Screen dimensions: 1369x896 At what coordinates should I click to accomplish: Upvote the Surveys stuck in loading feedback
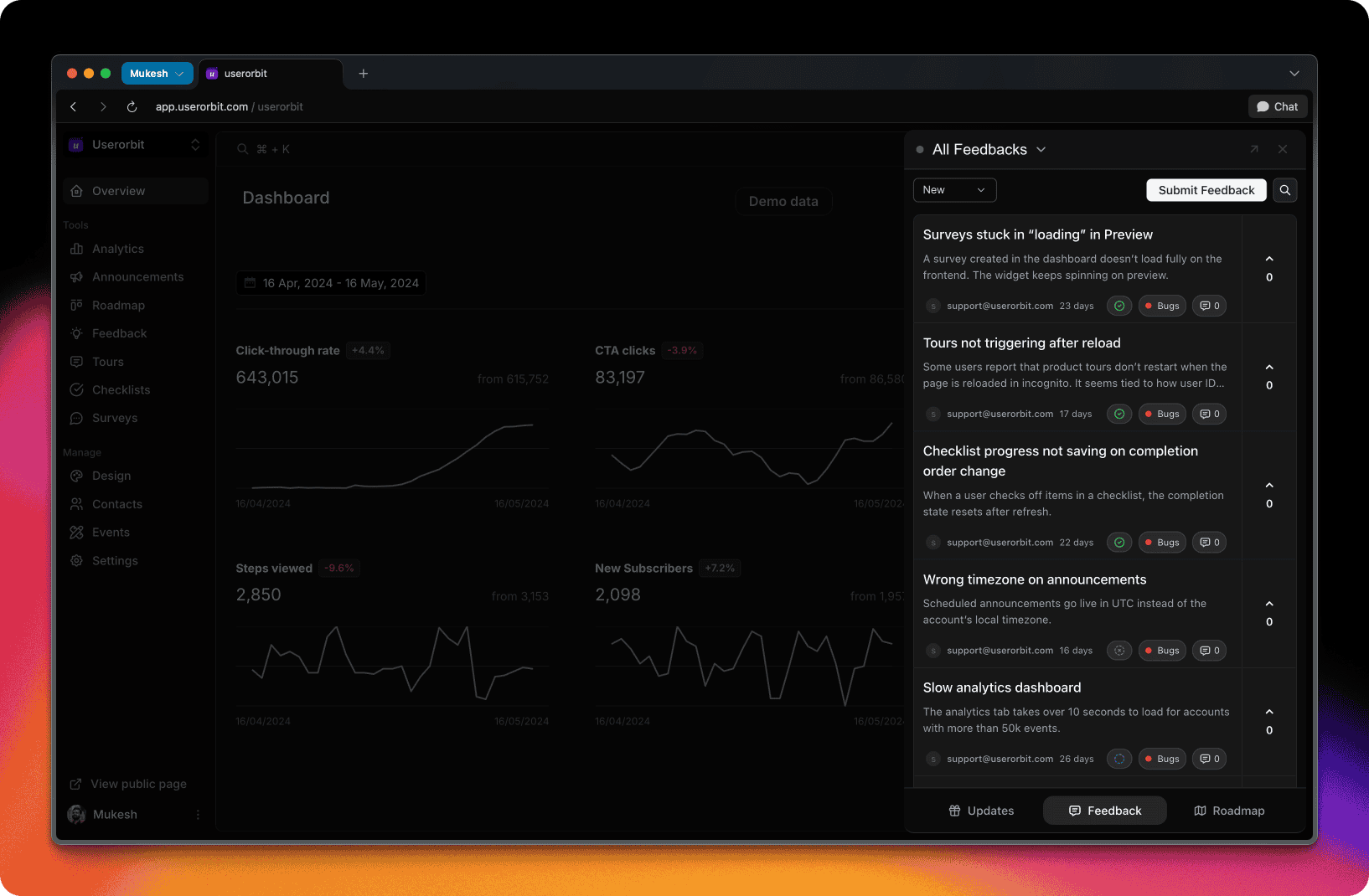click(x=1269, y=259)
